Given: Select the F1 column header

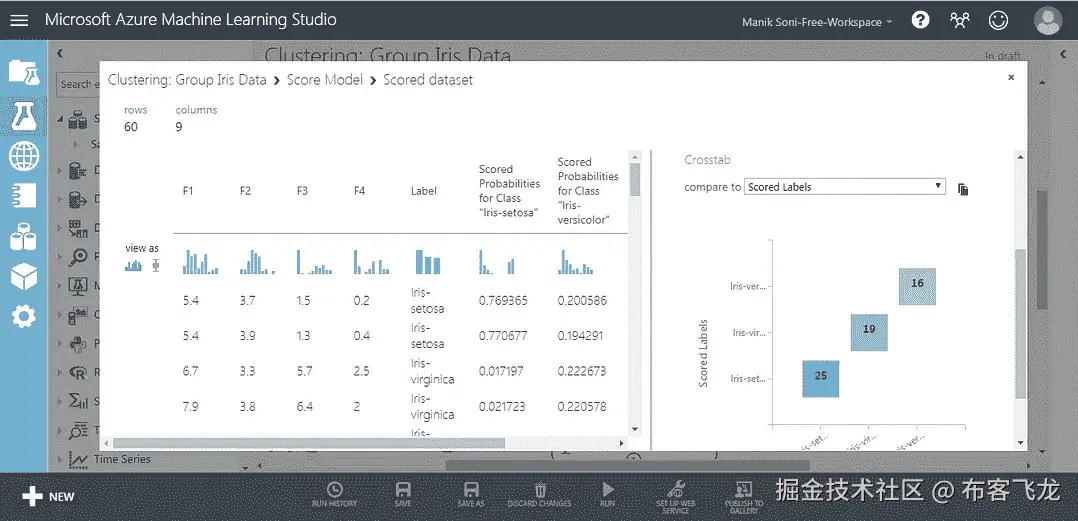Looking at the screenshot, I should (188, 191).
